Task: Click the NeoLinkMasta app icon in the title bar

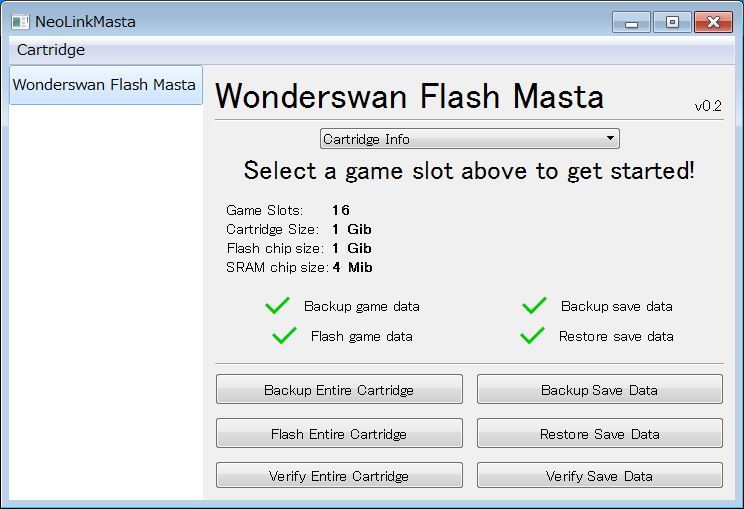Action: click(x=20, y=22)
